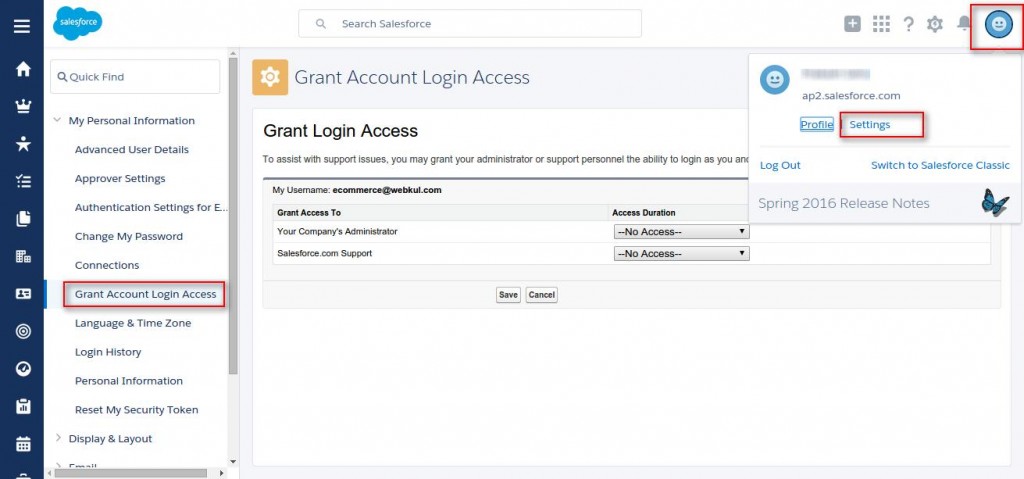
Task: Click the blue butterfly release notes icon
Action: pyautogui.click(x=995, y=203)
